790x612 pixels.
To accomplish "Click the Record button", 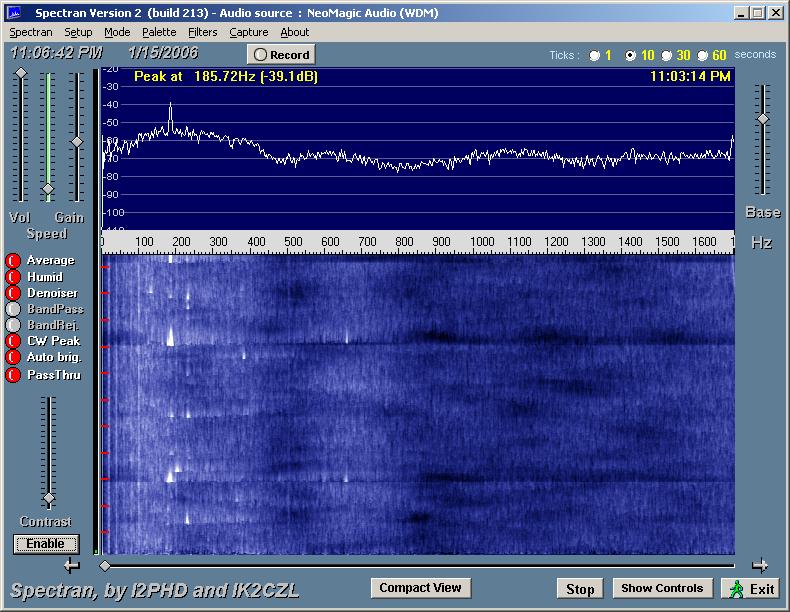I will click(x=281, y=54).
